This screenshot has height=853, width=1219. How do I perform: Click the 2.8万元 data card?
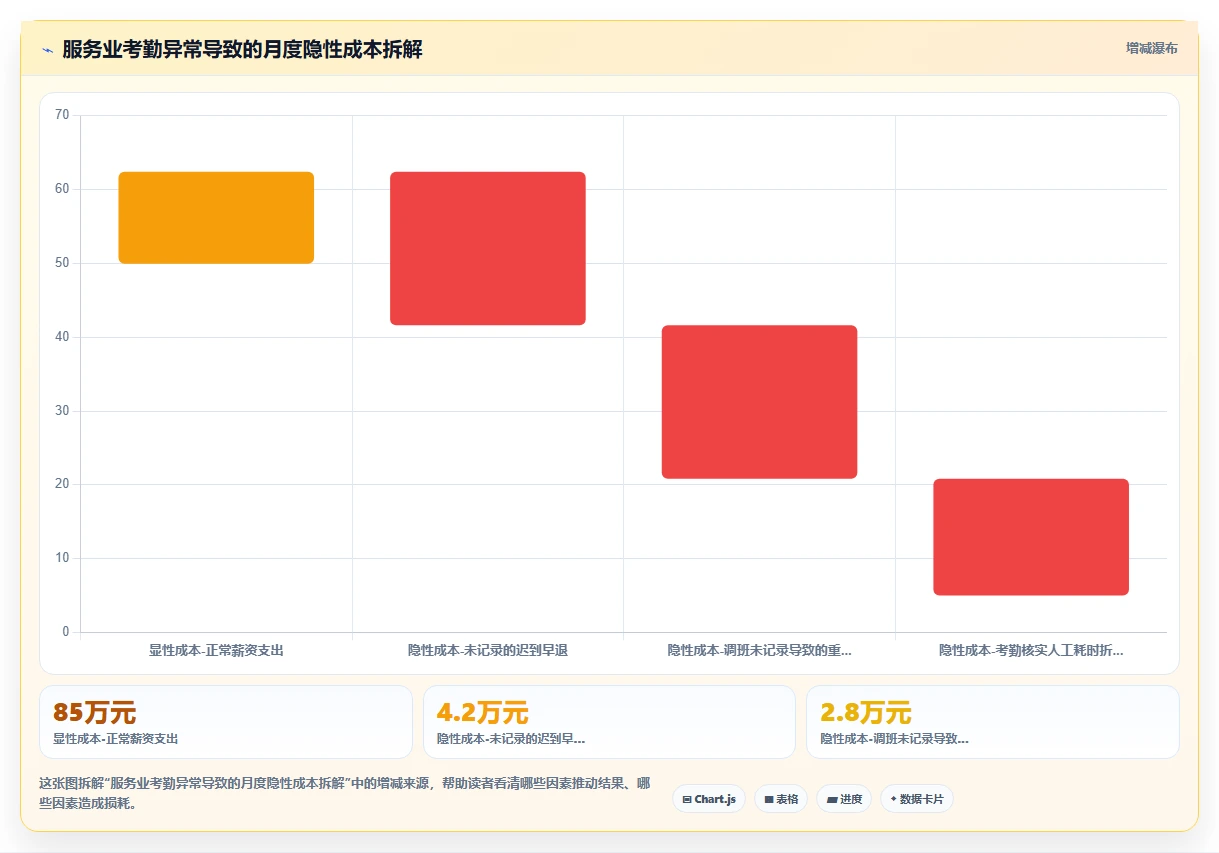pos(993,722)
